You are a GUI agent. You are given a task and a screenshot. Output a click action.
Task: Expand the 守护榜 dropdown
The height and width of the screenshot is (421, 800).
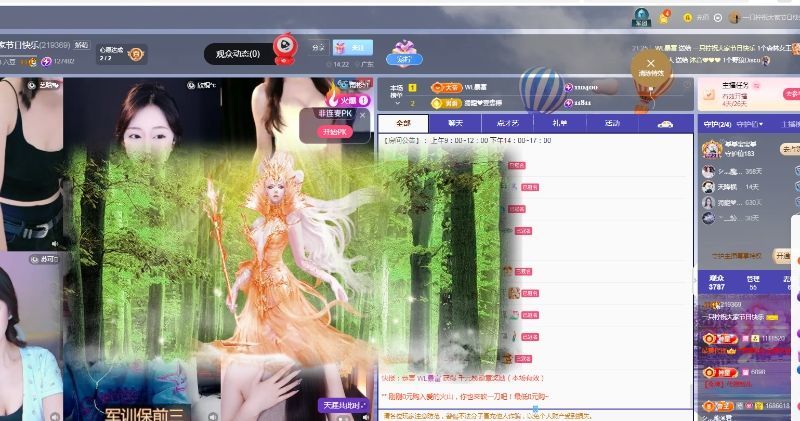(x=751, y=124)
